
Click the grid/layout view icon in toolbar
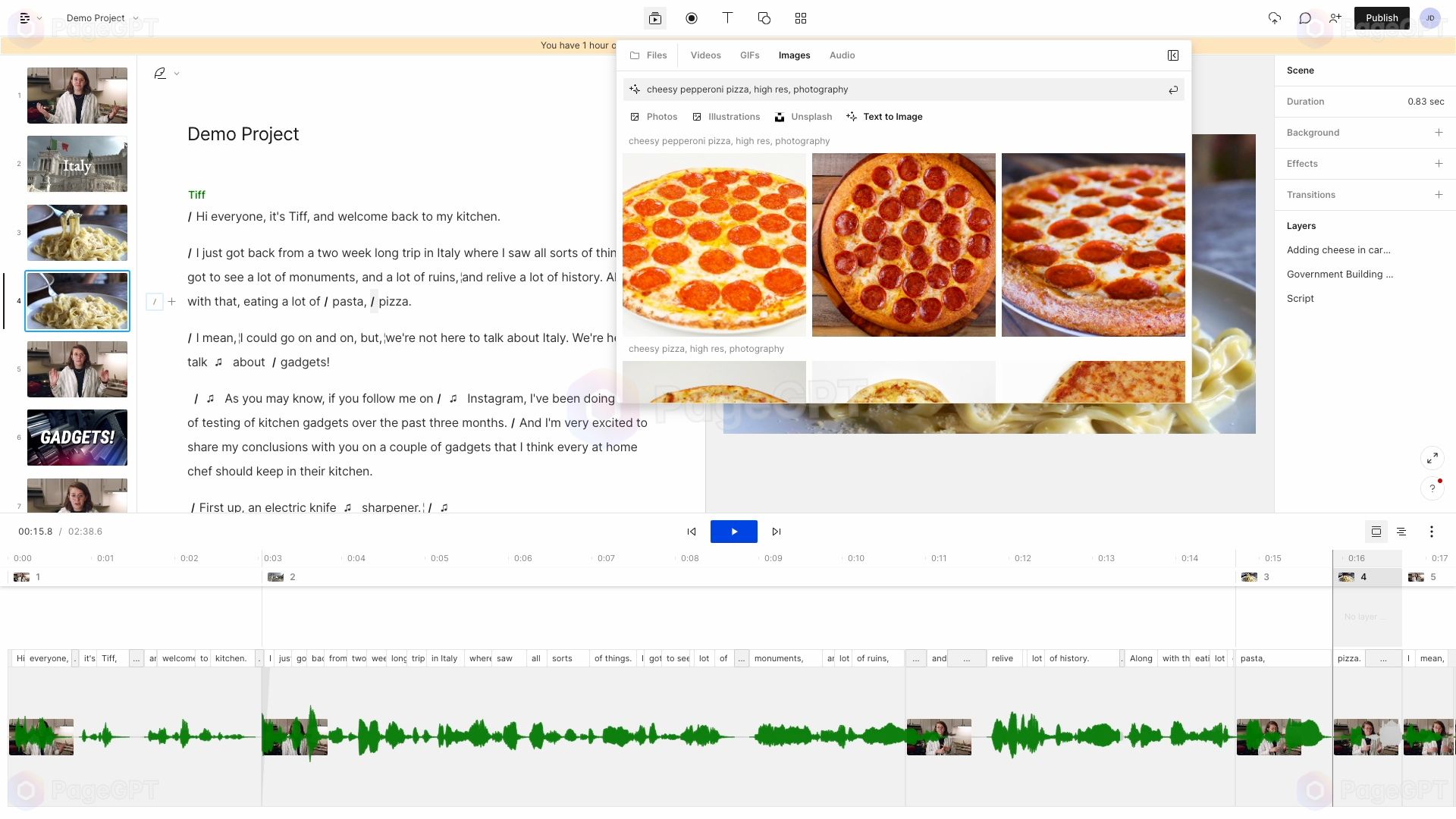[x=800, y=18]
